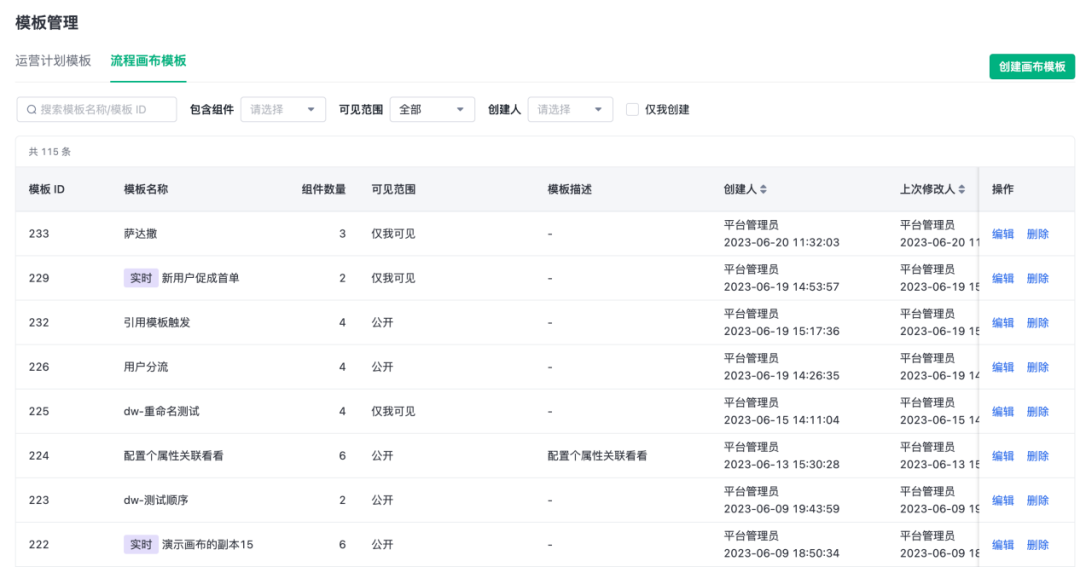Screen dimensions: 1080x567
Task: Switch to 运营计划模板 tab
Action: 53,61
